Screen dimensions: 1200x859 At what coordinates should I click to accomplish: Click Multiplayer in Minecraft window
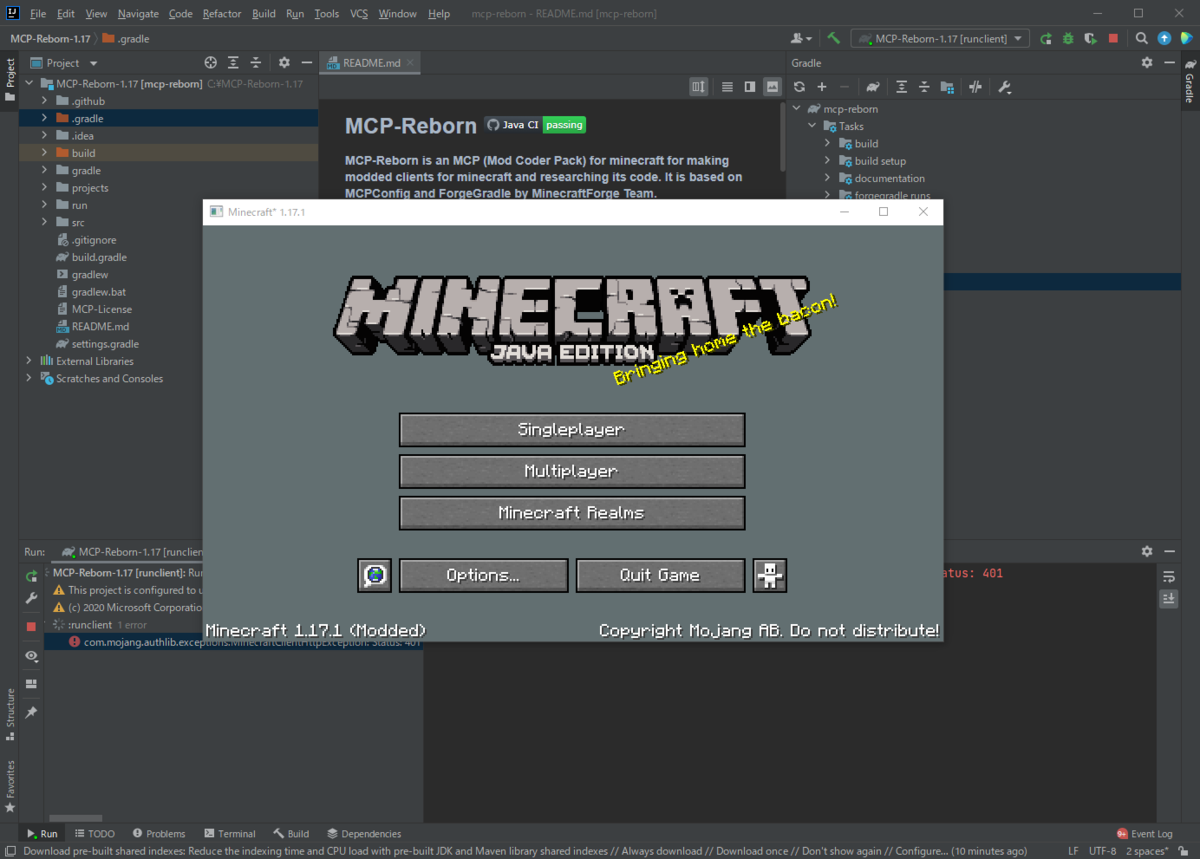(572, 471)
